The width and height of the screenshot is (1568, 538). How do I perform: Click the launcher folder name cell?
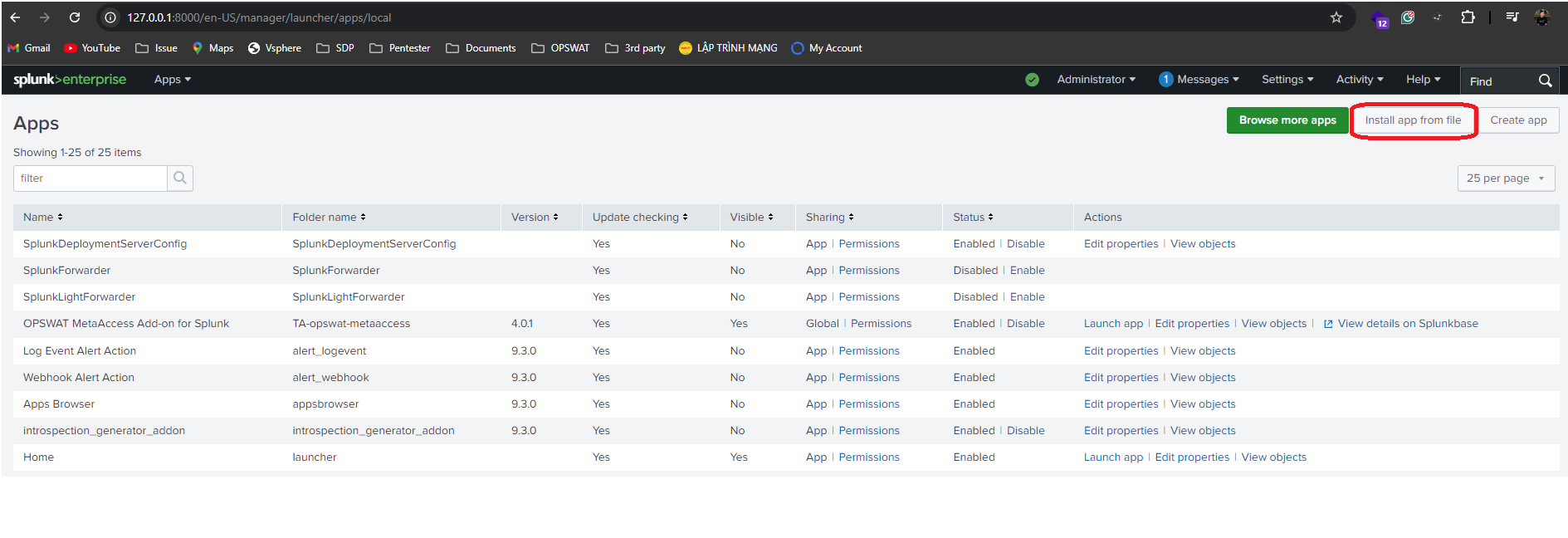pyautogui.click(x=315, y=457)
